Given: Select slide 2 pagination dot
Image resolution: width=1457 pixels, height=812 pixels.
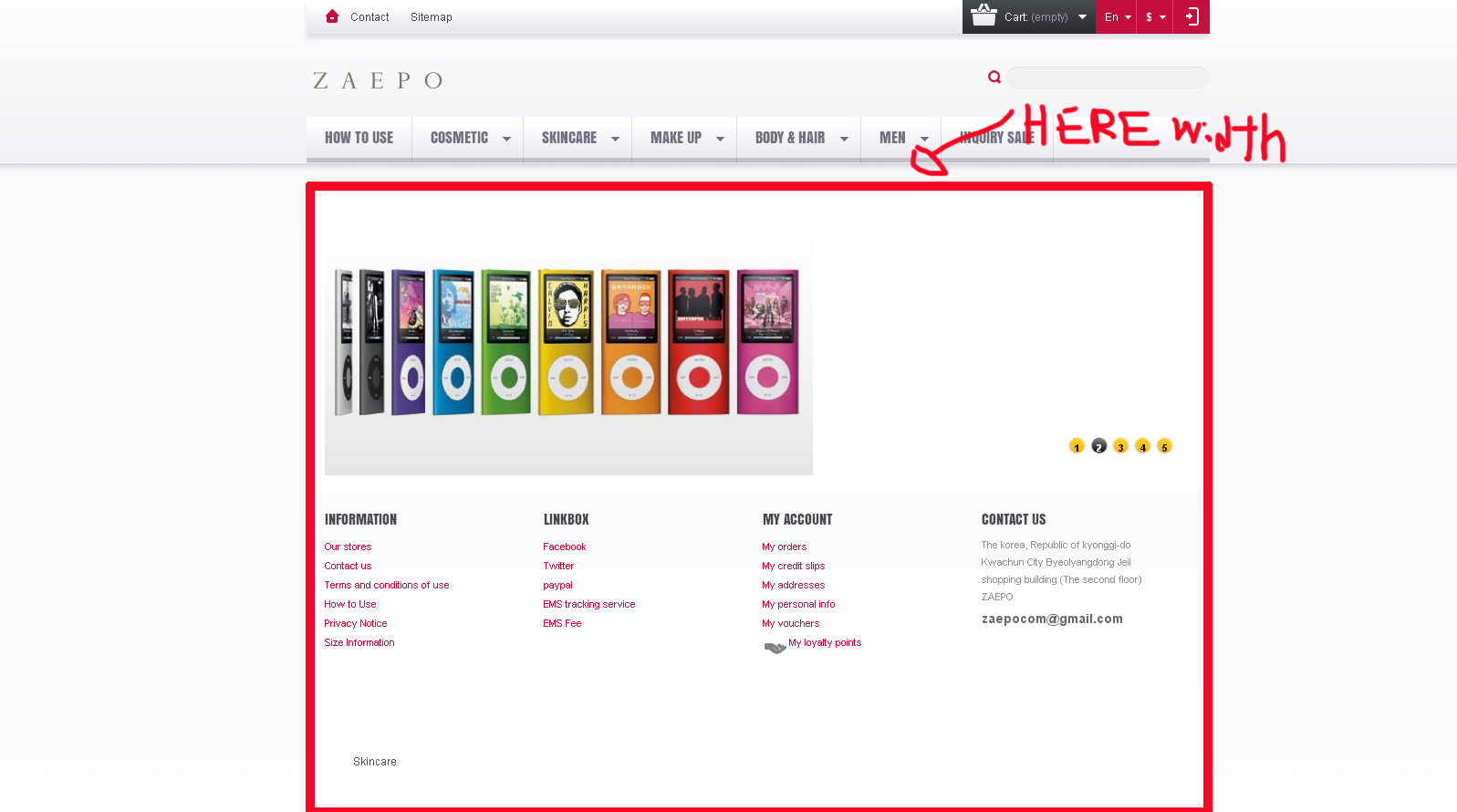Looking at the screenshot, I should click(x=1098, y=446).
